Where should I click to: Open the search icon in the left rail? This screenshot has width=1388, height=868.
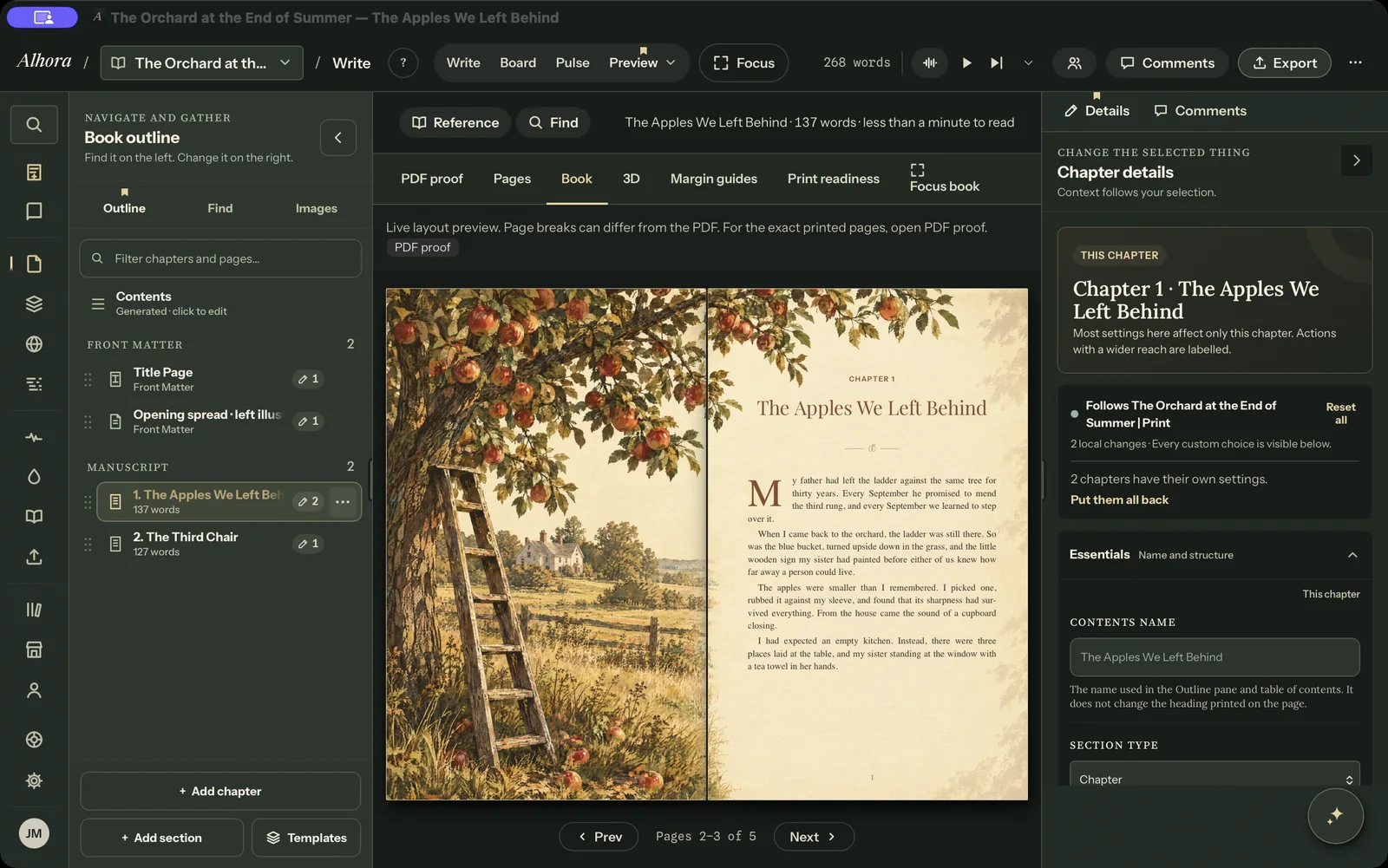[x=34, y=125]
